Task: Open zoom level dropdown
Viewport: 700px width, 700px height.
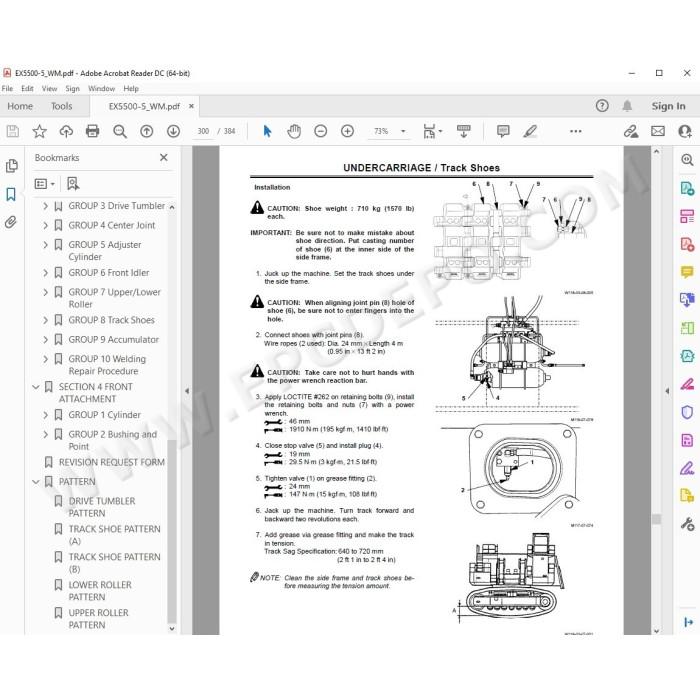Action: click(x=403, y=131)
